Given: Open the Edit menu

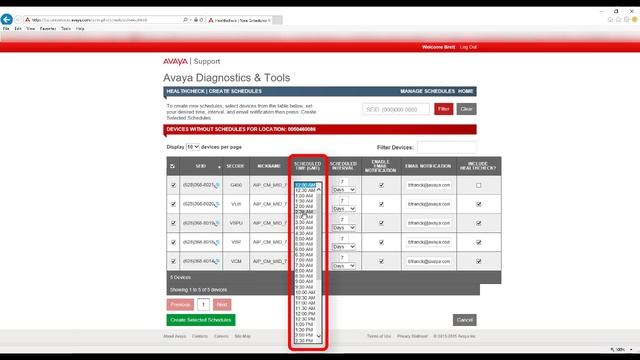Looking at the screenshot, I should 18,29.
